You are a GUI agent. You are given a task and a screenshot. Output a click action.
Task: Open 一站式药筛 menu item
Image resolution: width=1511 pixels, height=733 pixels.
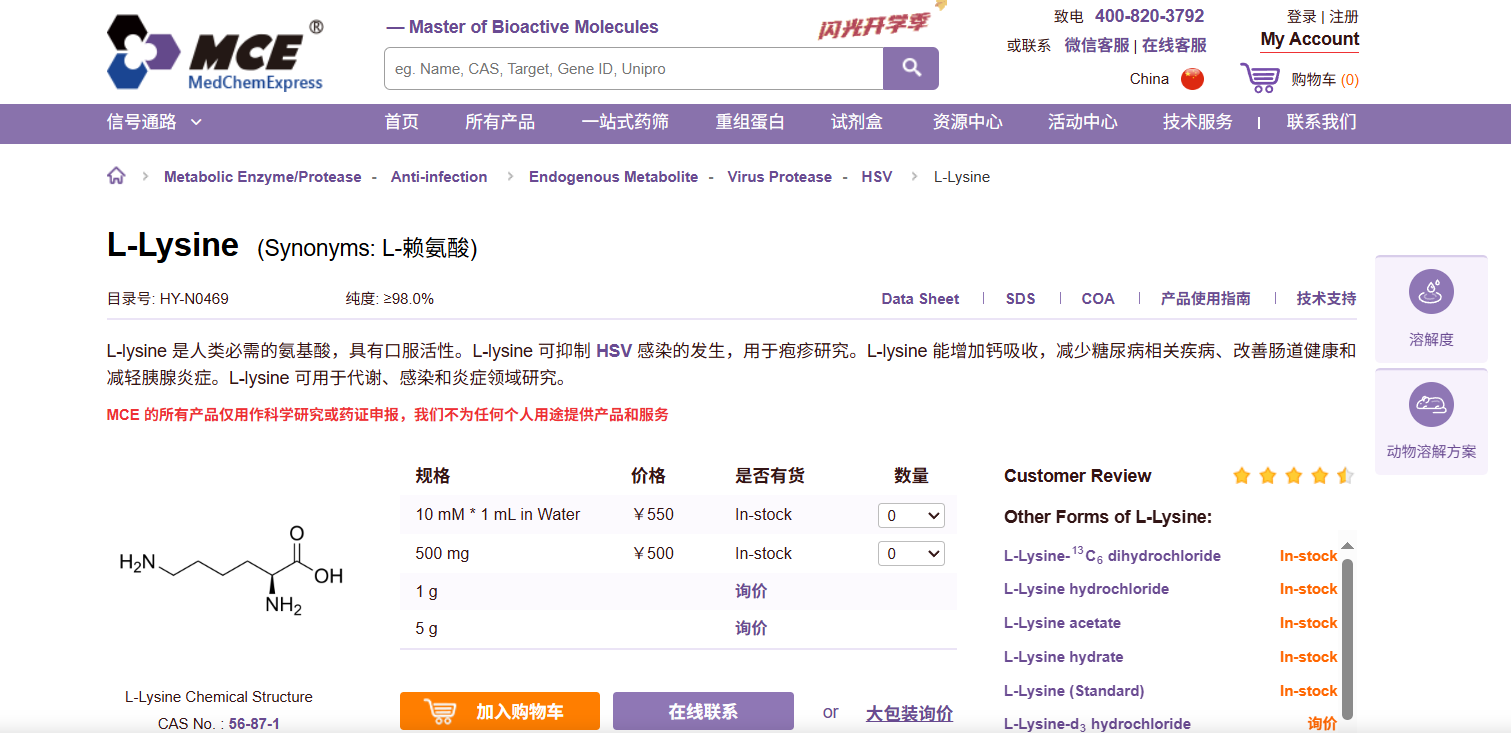pyautogui.click(x=626, y=122)
